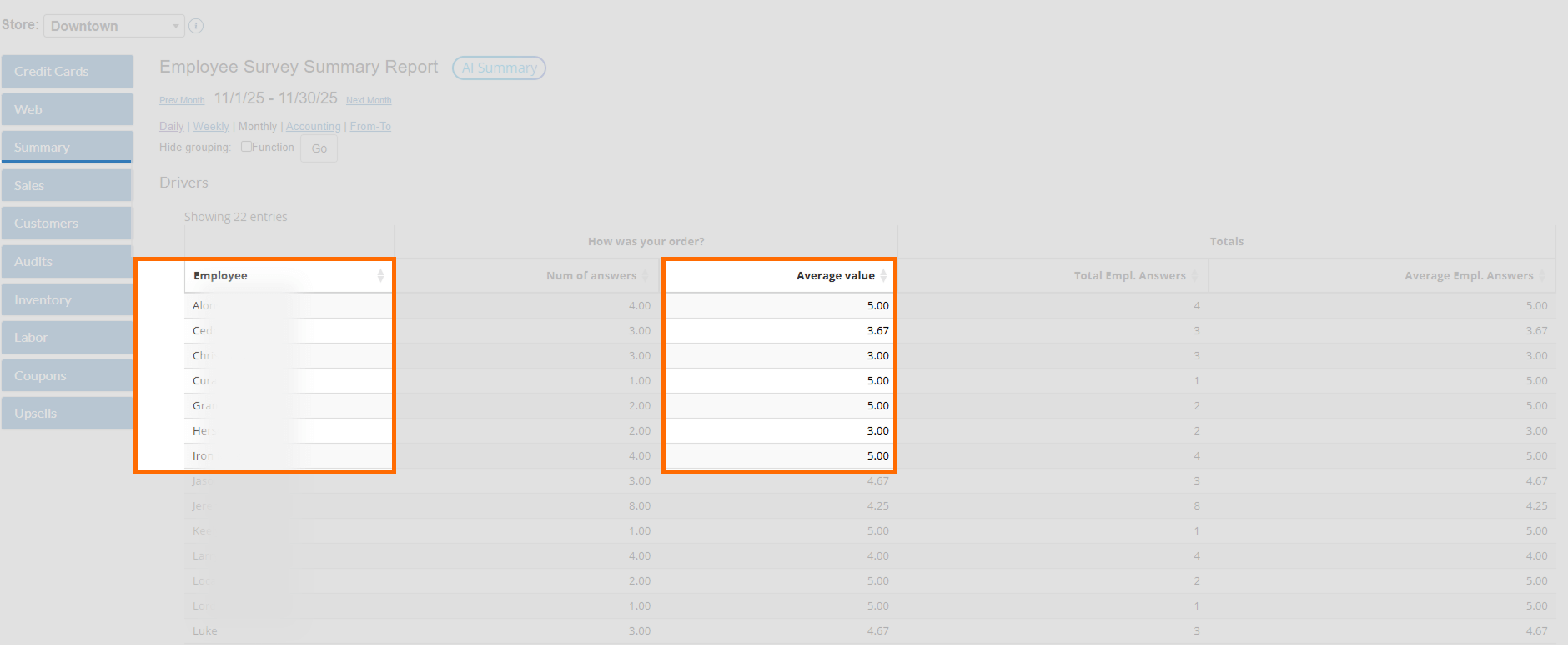Open the From-To date range link
The height and width of the screenshot is (648, 1568).
(x=370, y=127)
